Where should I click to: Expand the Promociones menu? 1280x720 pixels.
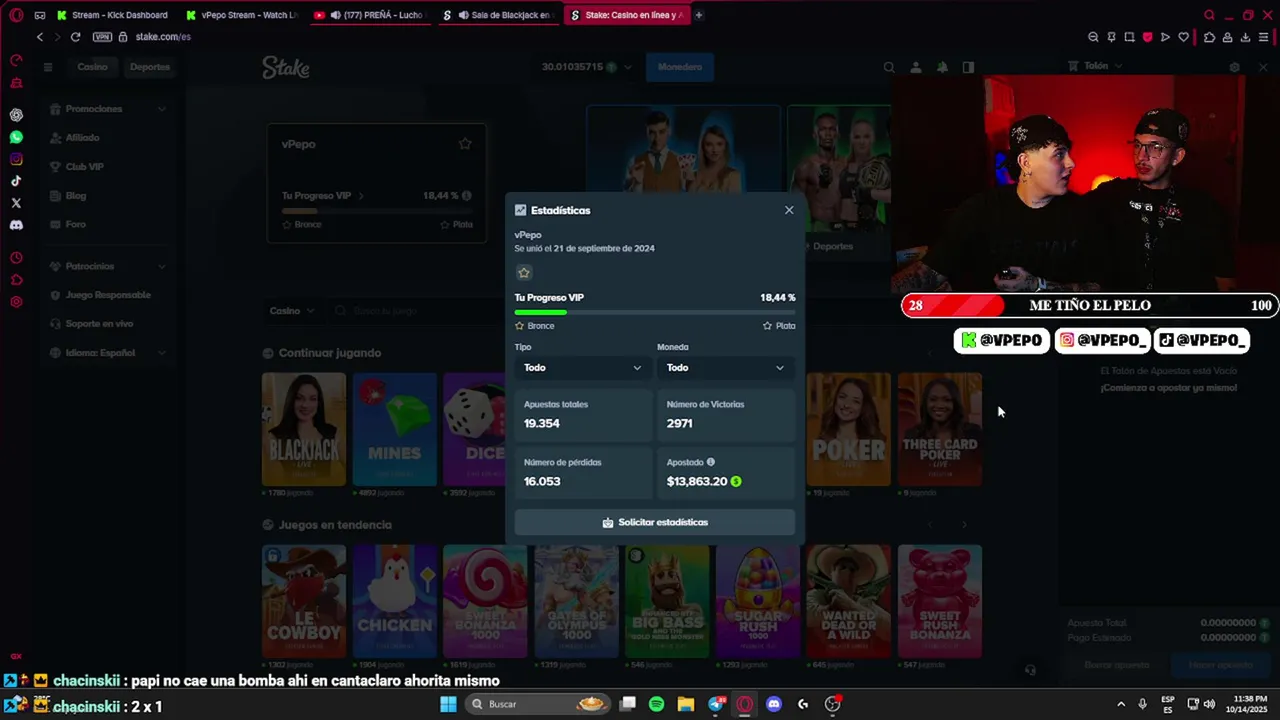(108, 109)
